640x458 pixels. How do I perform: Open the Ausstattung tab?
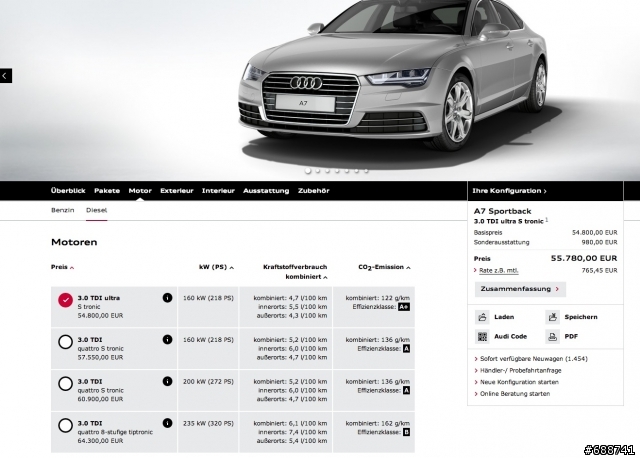[266, 191]
